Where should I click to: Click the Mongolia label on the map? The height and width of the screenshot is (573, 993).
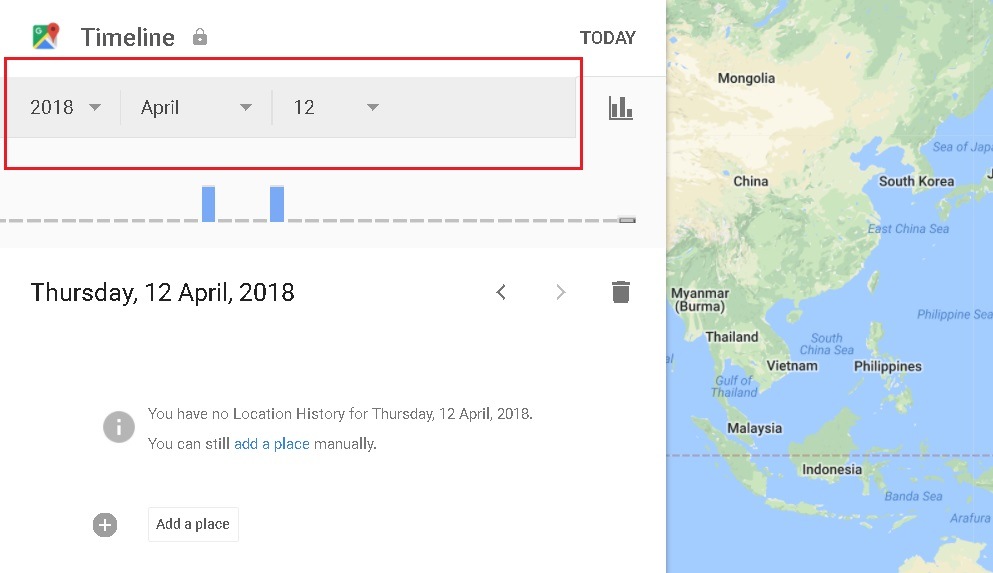[746, 78]
